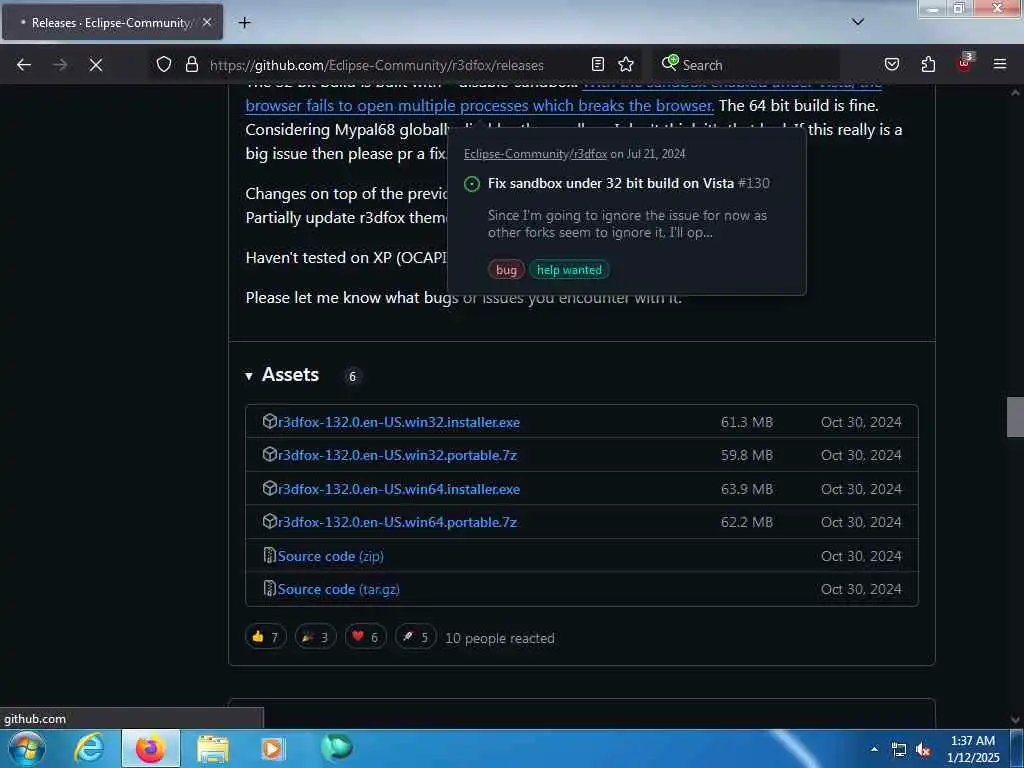
Task: Click the muted volume tray icon
Action: coord(923,750)
